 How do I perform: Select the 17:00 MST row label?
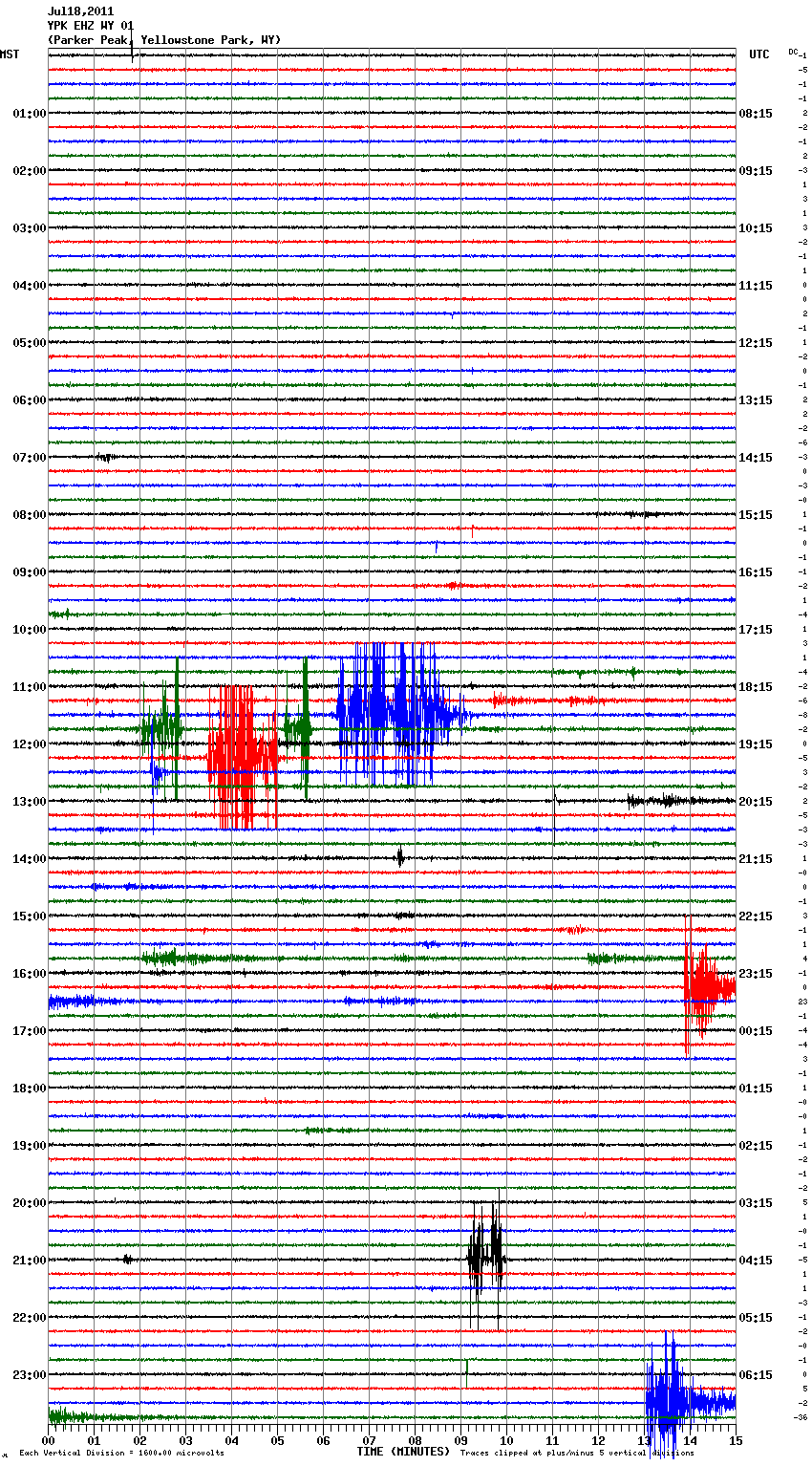(30, 1031)
